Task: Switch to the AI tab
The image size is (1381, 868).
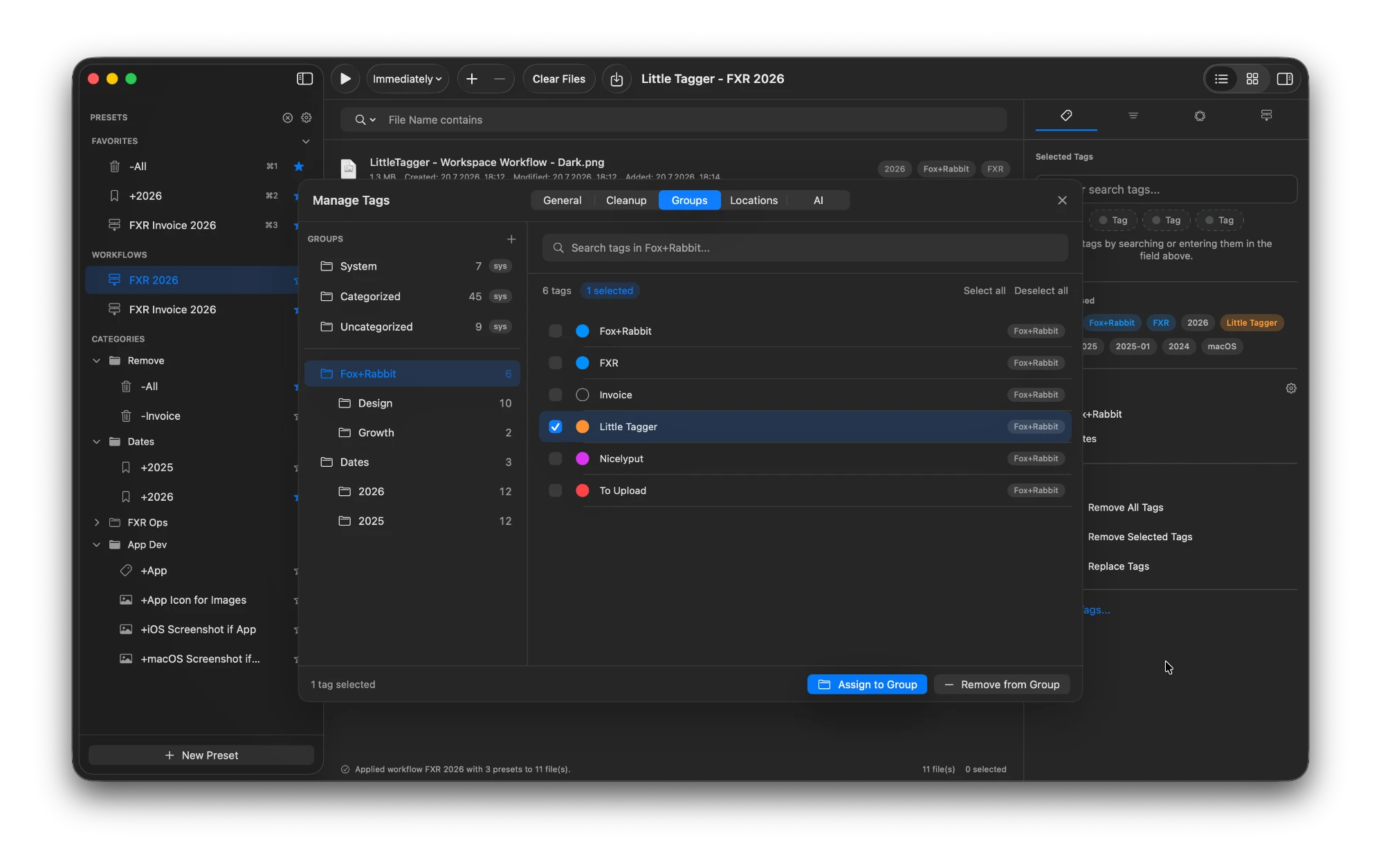Action: pyautogui.click(x=818, y=201)
